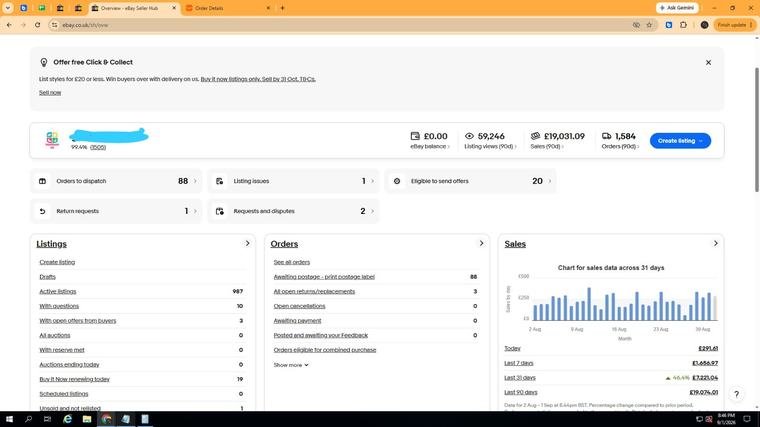The image size is (760, 427).
Task: Open the taskbar search icon
Action: pyautogui.click(x=28, y=419)
